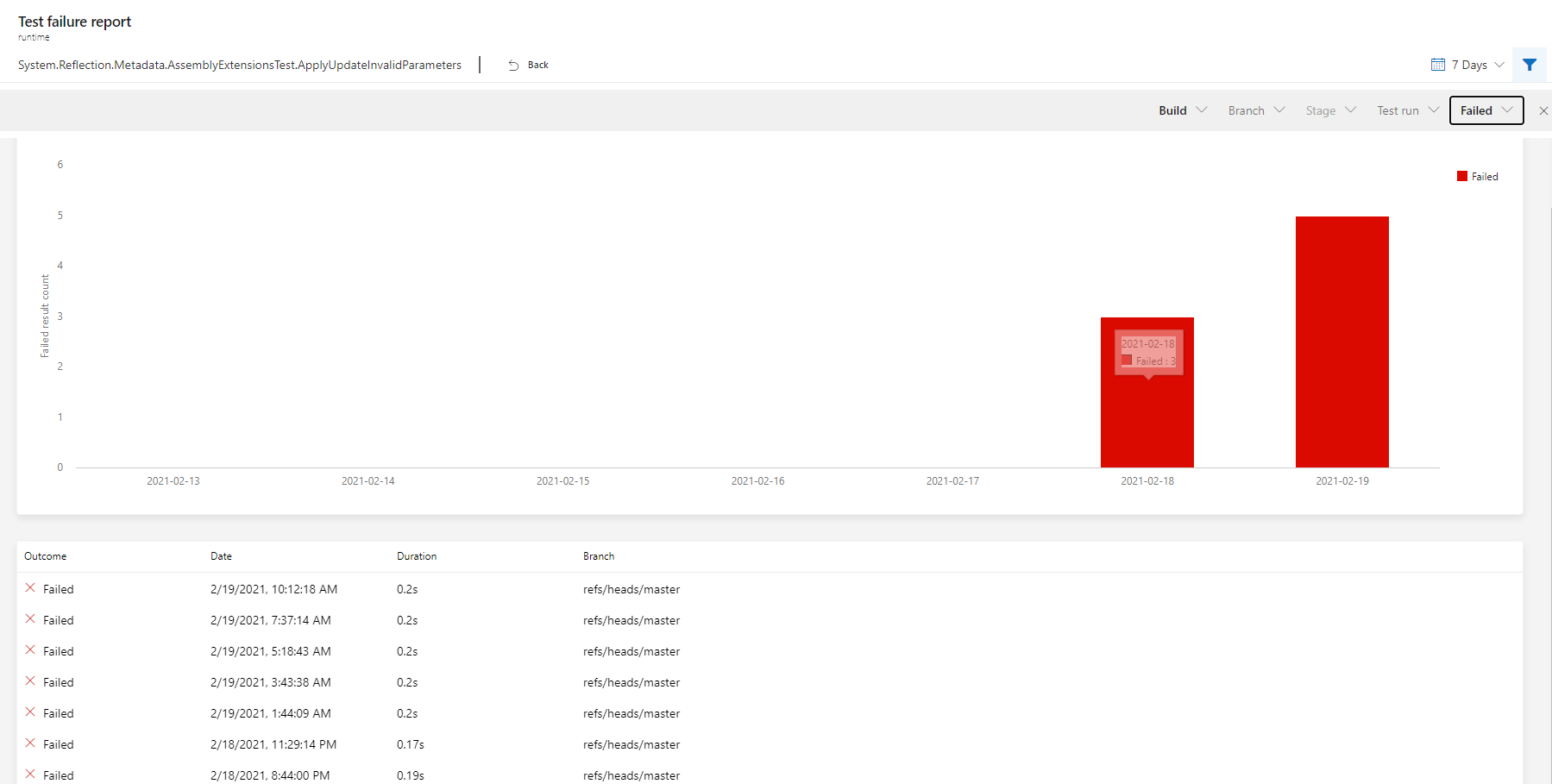Select the ApplyUpdateInvalidParameters test name

pos(240,65)
